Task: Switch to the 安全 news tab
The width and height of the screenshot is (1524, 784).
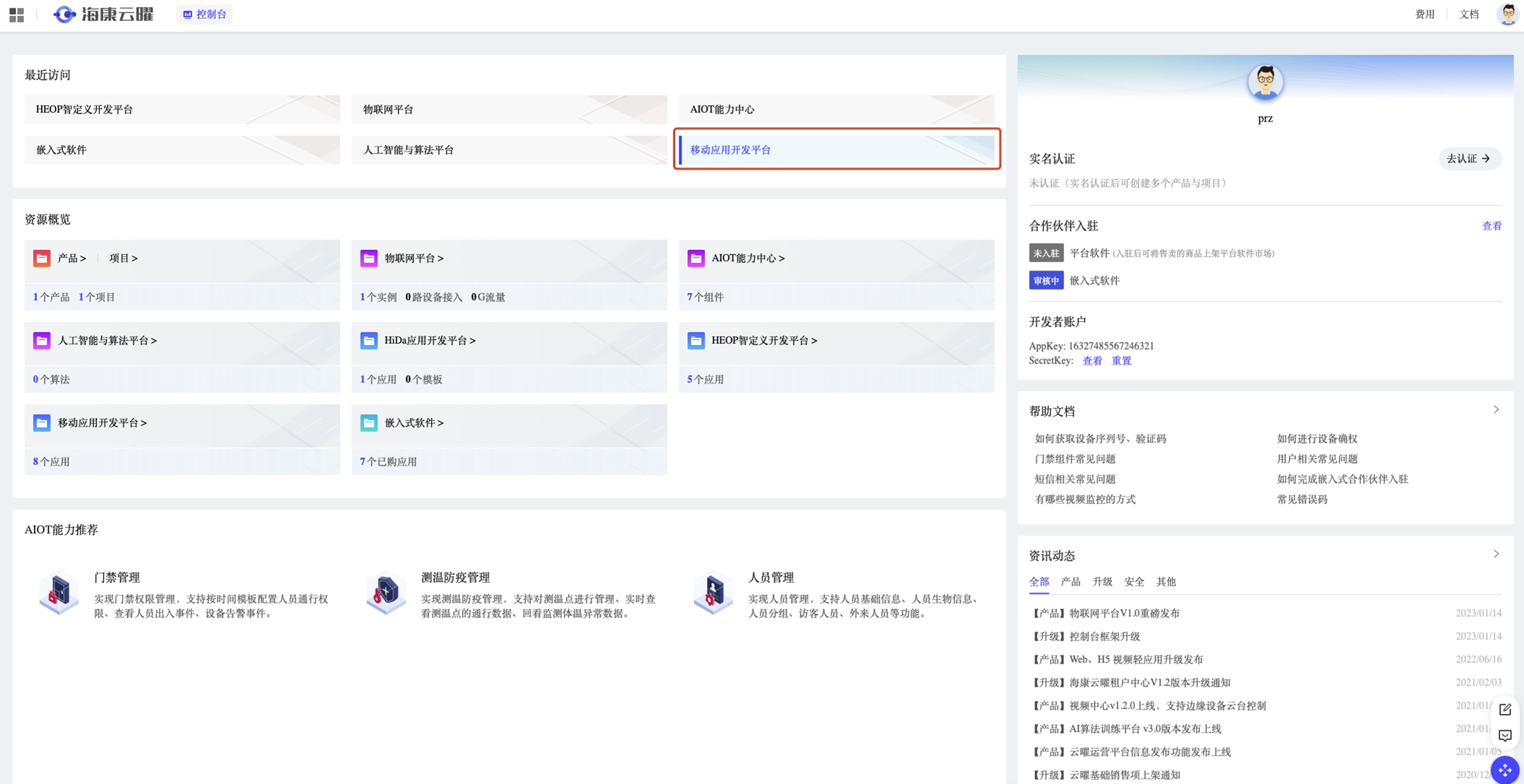Action: [x=1134, y=582]
